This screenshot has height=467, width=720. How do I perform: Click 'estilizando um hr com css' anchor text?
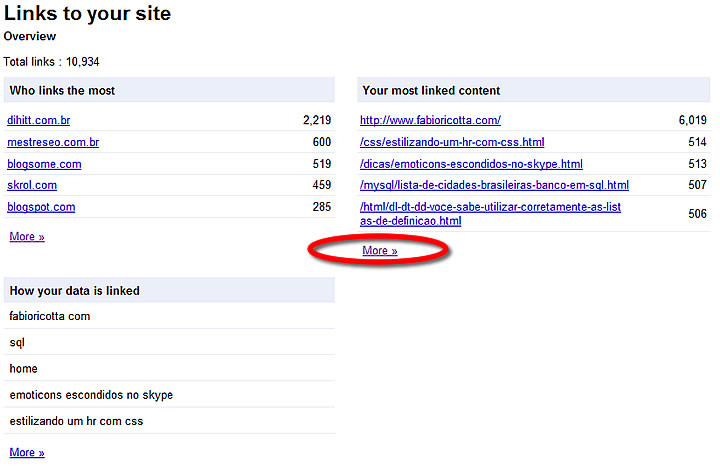click(76, 421)
